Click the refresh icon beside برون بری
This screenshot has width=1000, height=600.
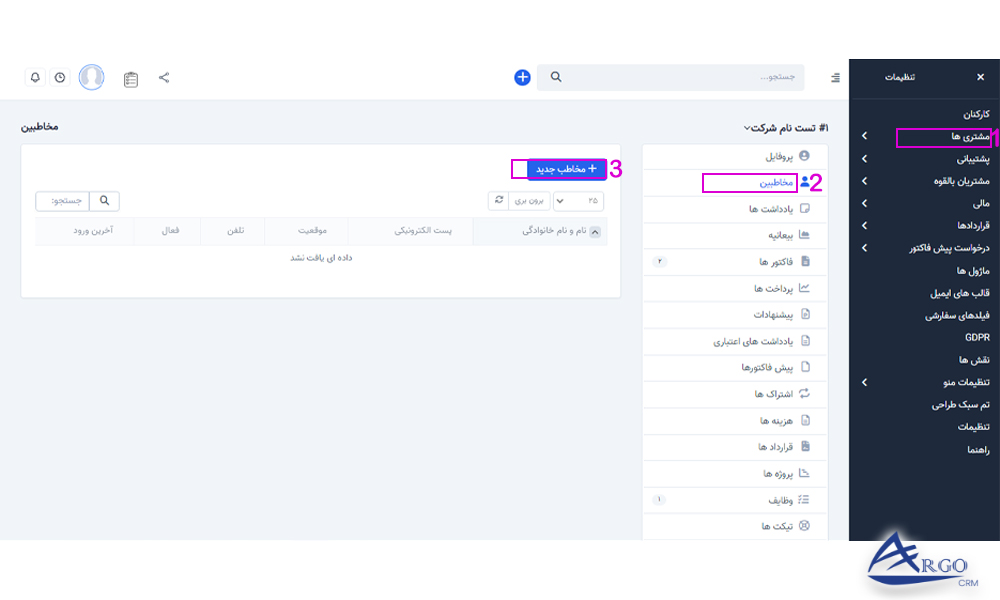tap(499, 201)
